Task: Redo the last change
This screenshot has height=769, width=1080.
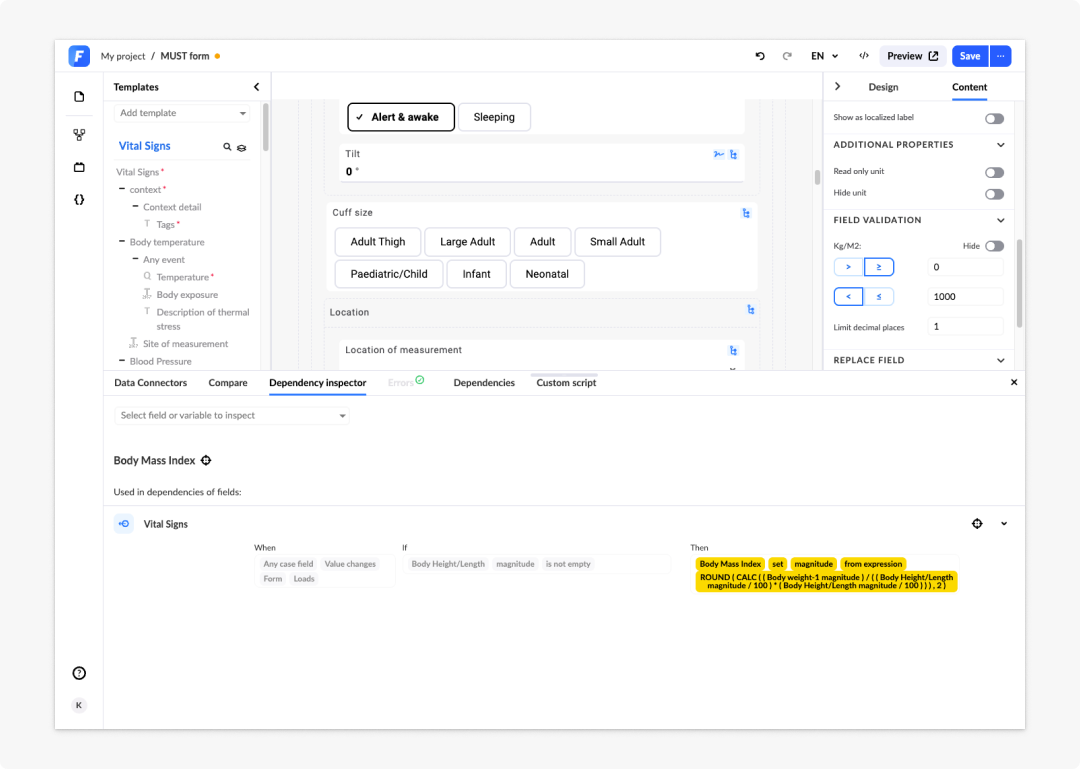Action: pos(787,56)
